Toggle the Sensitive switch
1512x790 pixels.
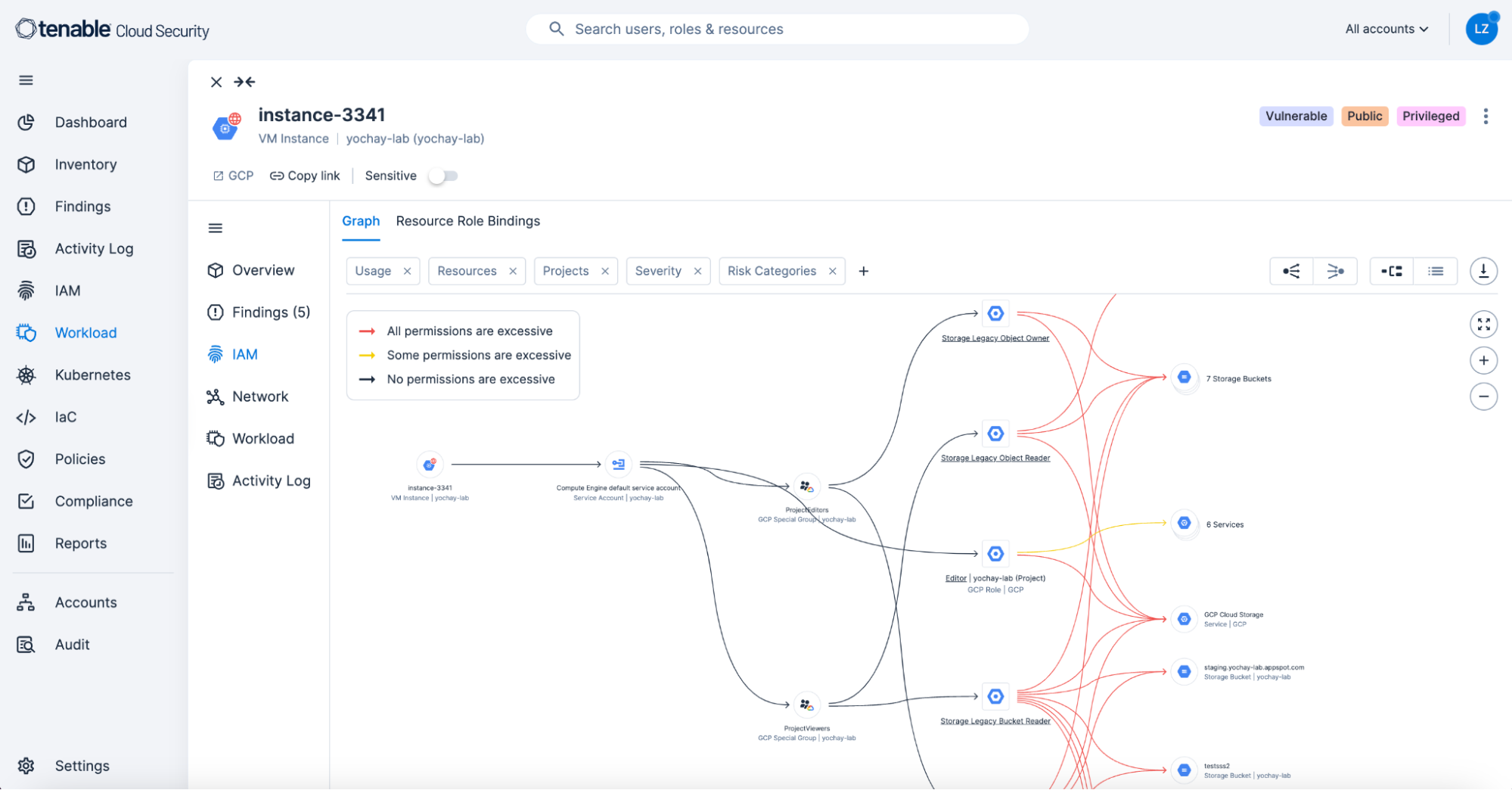(x=443, y=176)
